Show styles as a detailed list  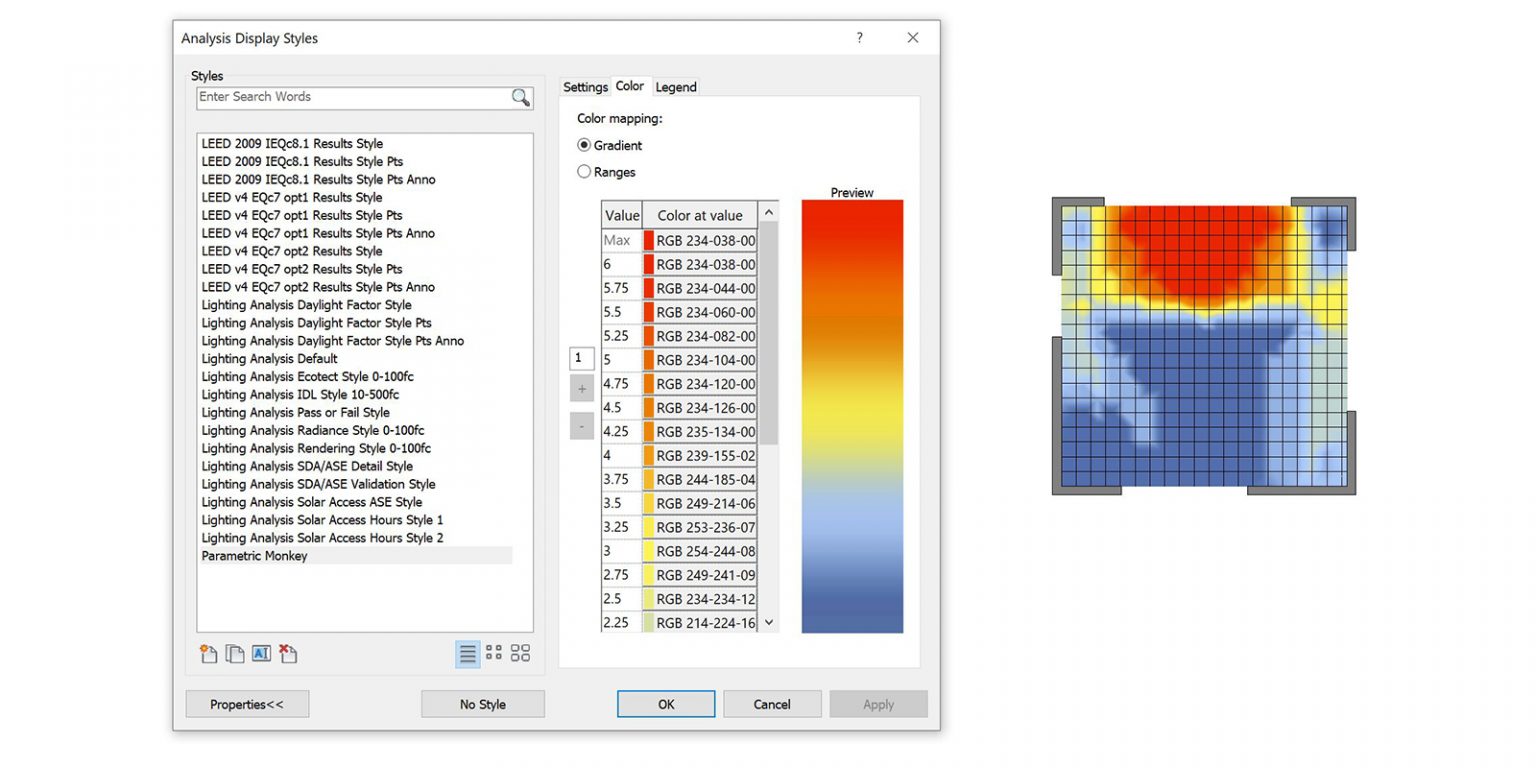coord(468,653)
